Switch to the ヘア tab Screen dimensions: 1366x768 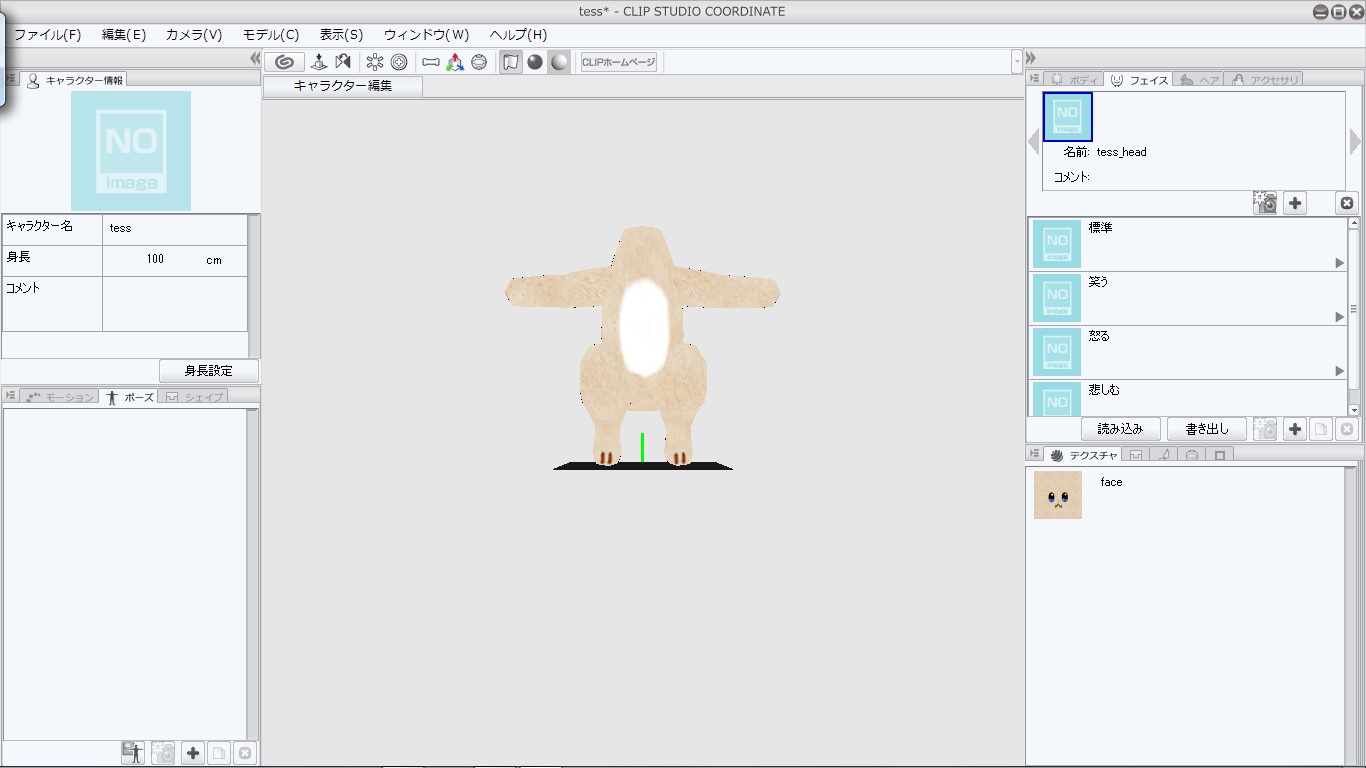point(1200,80)
